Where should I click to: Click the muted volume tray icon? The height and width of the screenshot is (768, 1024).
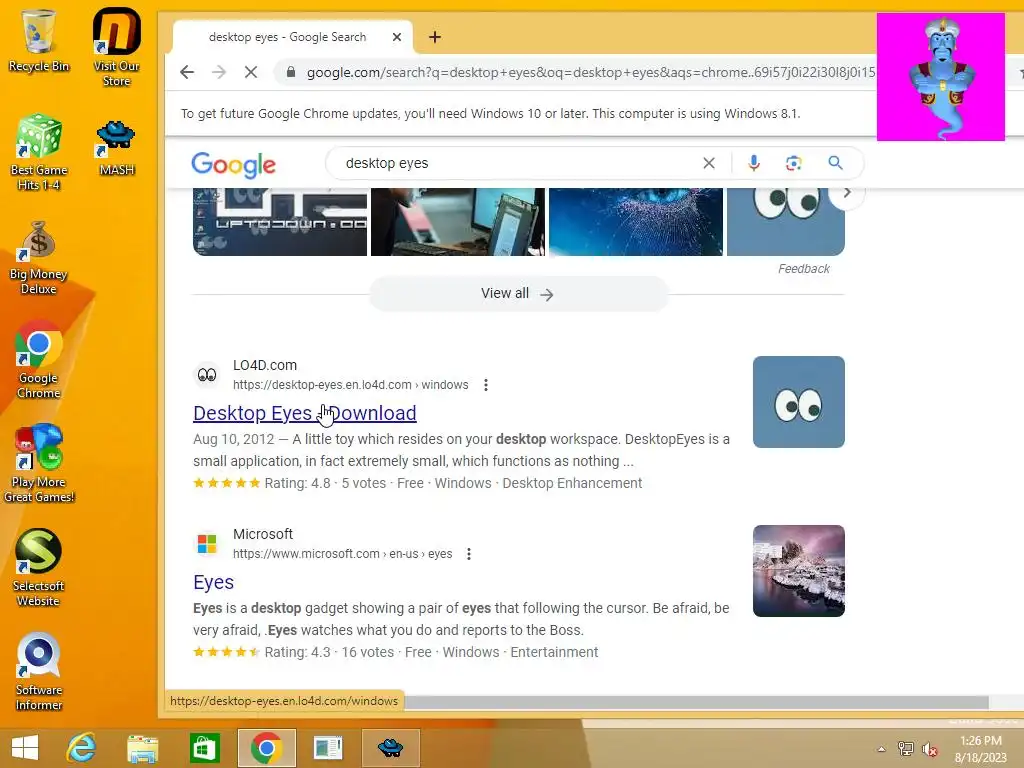click(930, 748)
